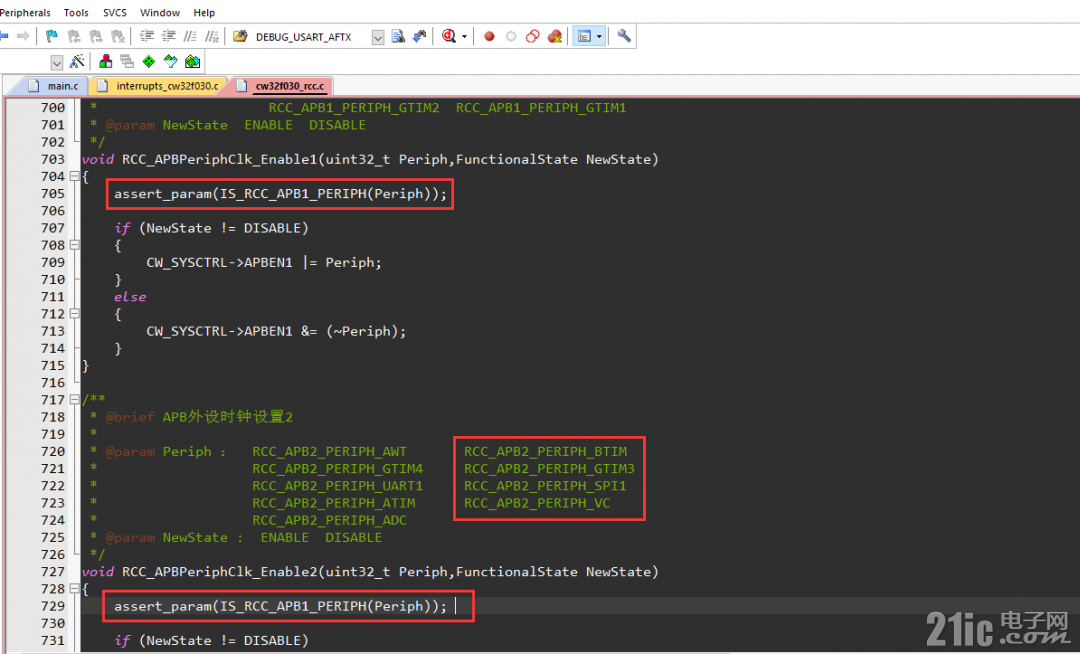This screenshot has height=654, width=1080.
Task: Navigate forwards with the gray arrow
Action: point(23,36)
